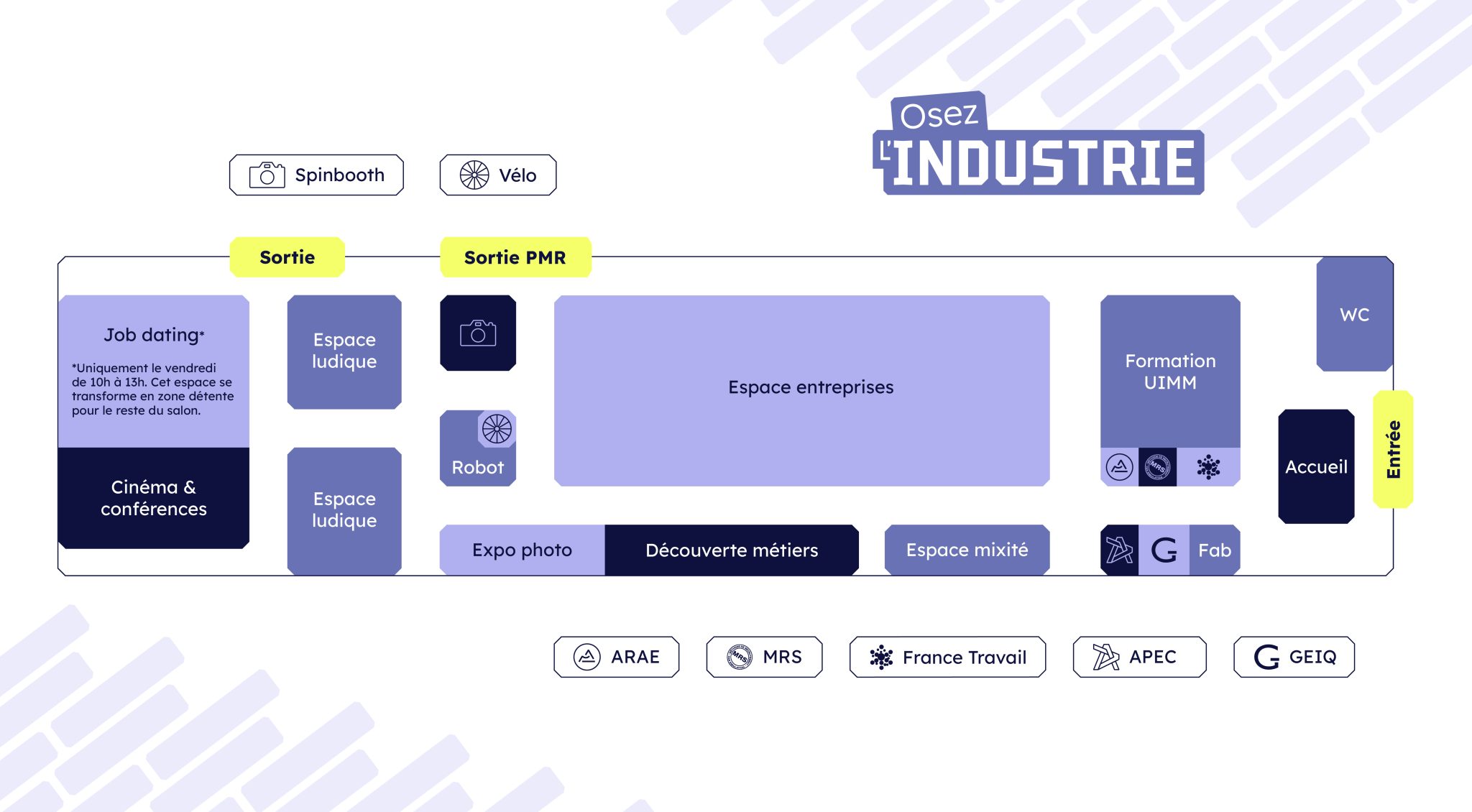Select the Accueil reception block
This screenshot has width=1472, height=812.
[1316, 466]
